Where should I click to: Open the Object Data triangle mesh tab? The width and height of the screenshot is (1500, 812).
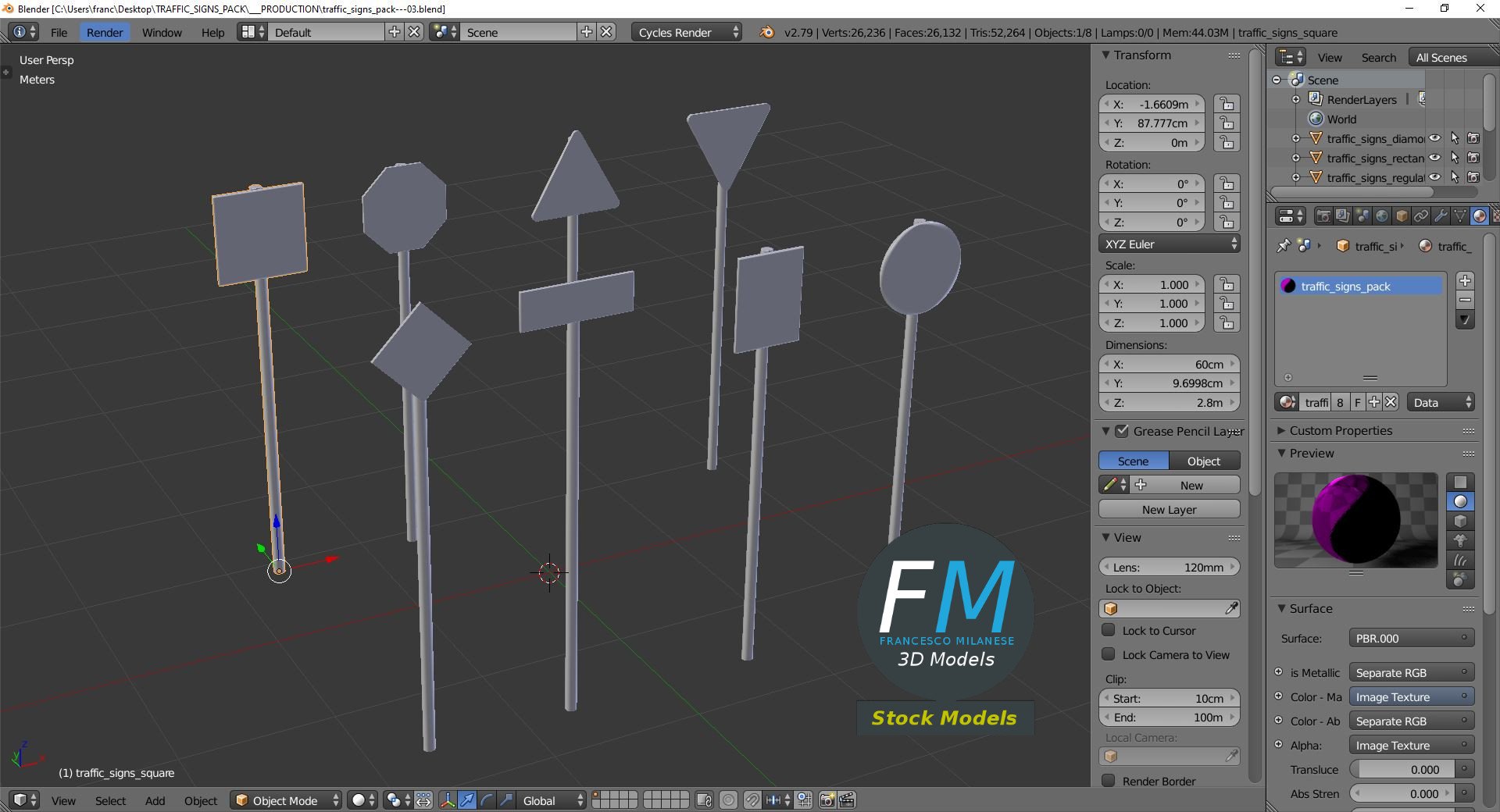point(1459,215)
